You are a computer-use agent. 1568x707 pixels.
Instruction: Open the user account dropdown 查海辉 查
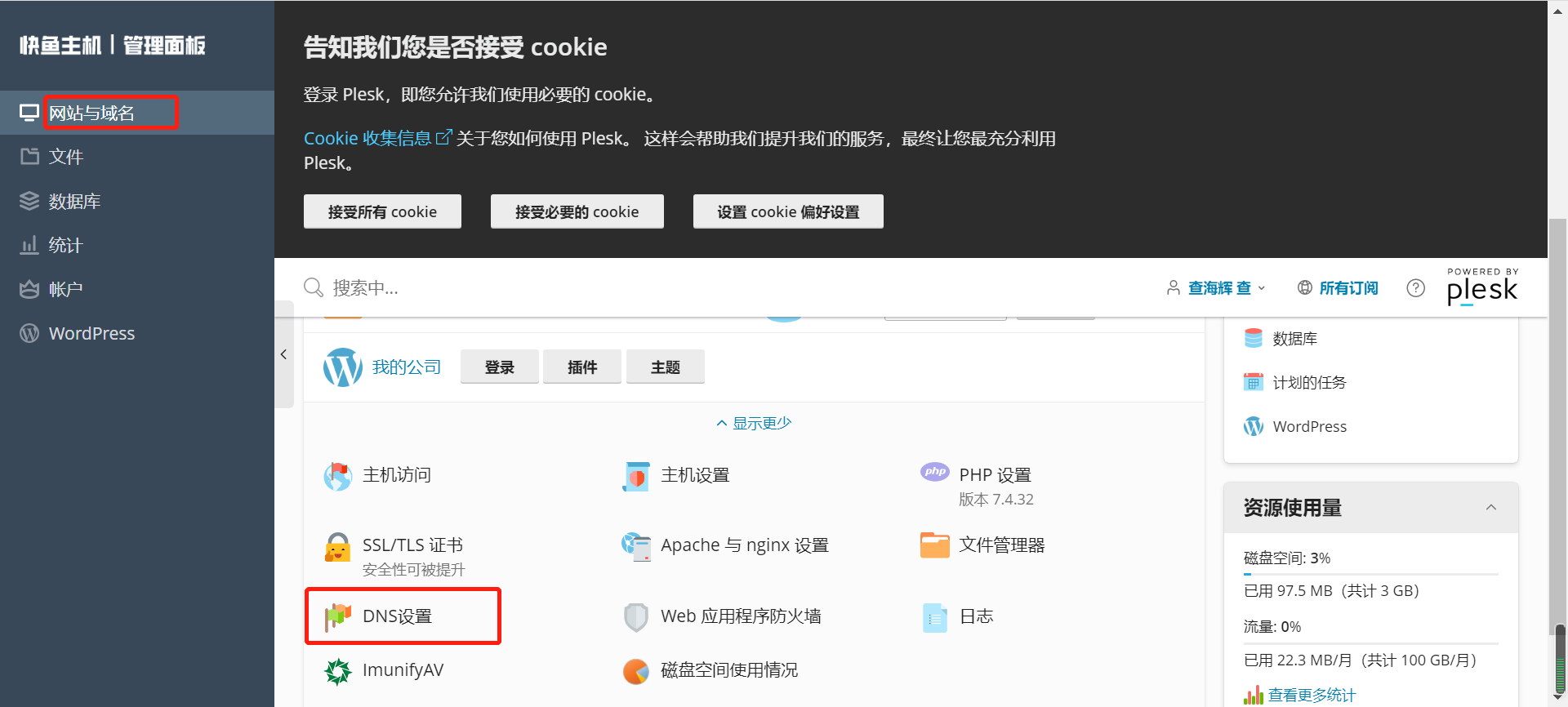[1217, 288]
